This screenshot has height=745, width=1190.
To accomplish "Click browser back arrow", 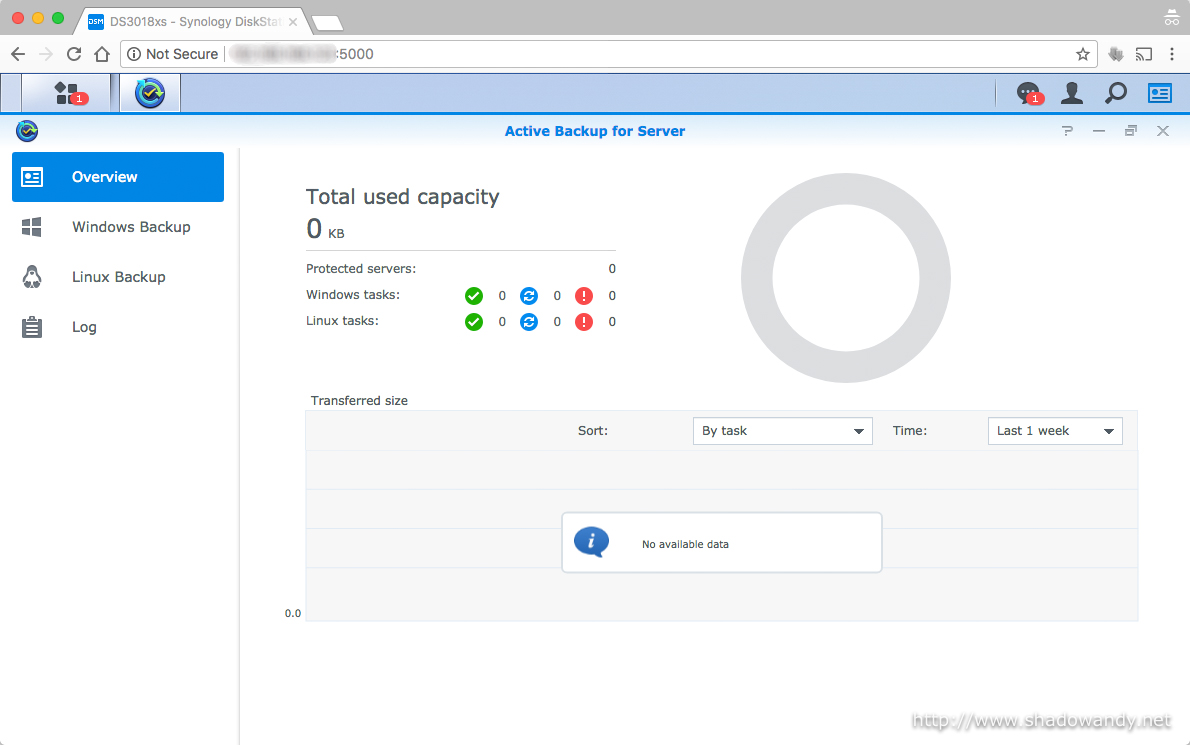I will click(18, 54).
